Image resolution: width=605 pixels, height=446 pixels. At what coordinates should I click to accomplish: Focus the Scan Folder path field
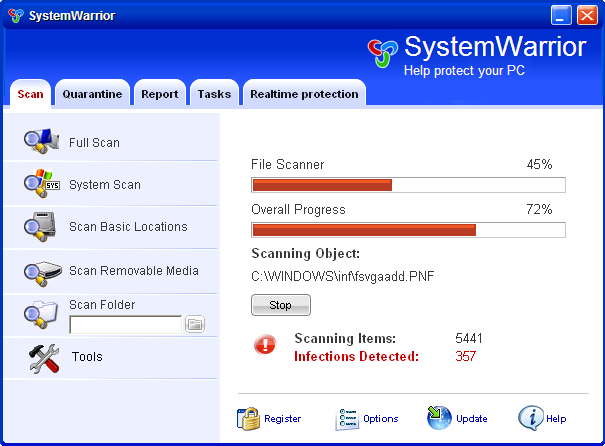tap(125, 324)
